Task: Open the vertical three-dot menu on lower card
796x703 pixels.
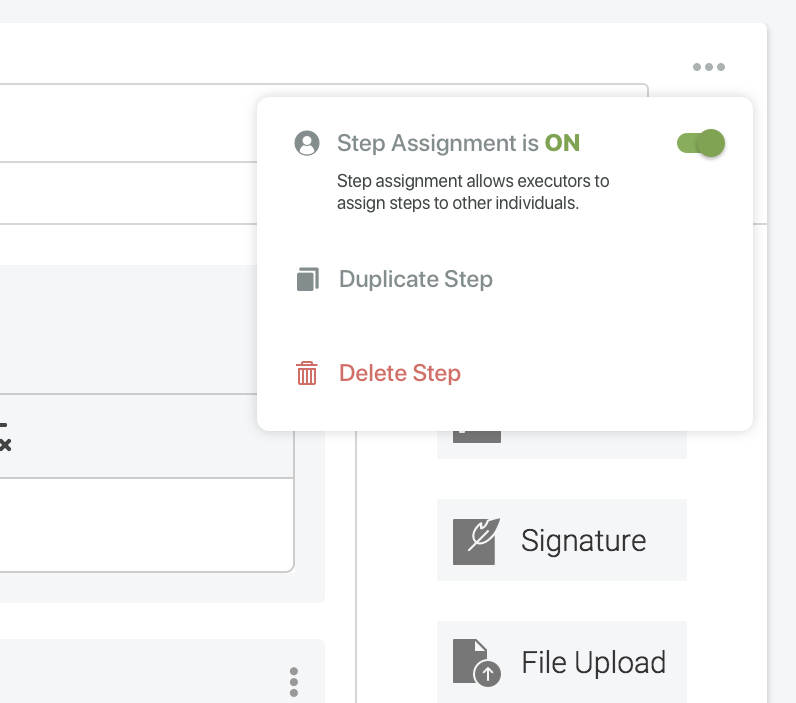Action: pyautogui.click(x=293, y=682)
